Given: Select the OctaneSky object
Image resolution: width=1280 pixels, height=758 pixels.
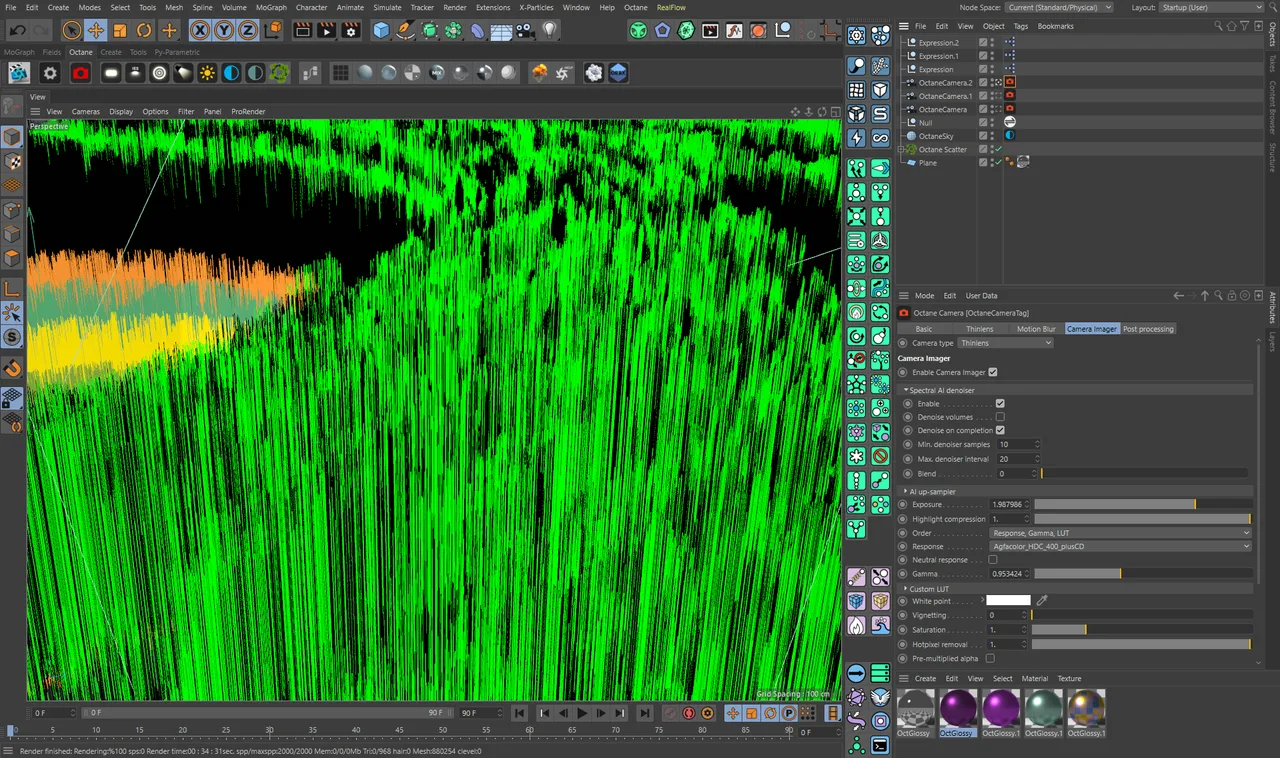Looking at the screenshot, I should point(936,136).
